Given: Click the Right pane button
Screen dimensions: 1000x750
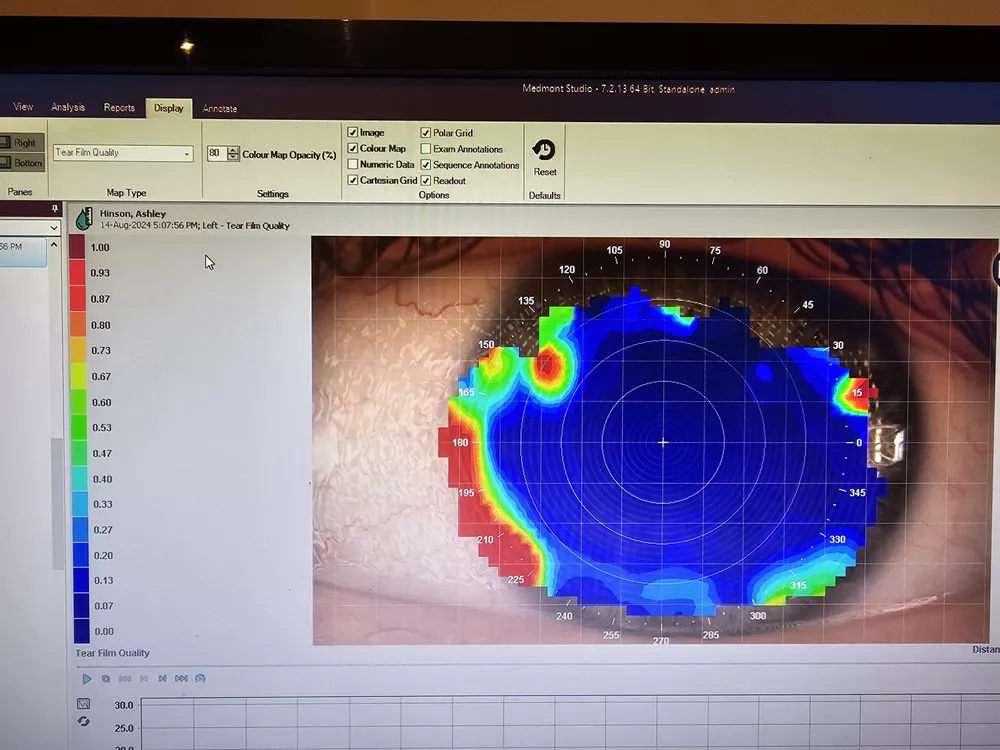Looking at the screenshot, I should [x=23, y=143].
